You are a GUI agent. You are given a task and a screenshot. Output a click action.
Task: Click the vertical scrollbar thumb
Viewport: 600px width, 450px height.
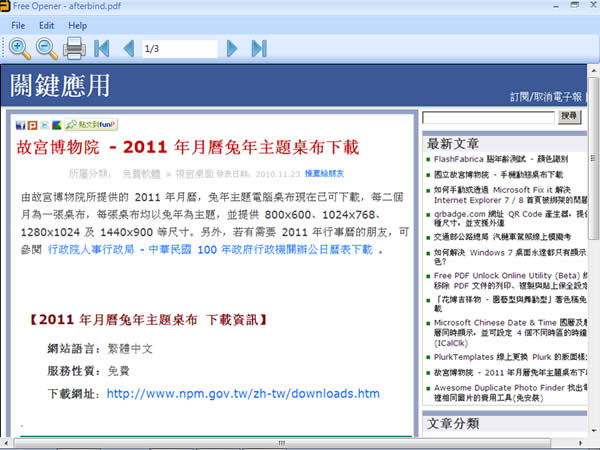coord(593,158)
